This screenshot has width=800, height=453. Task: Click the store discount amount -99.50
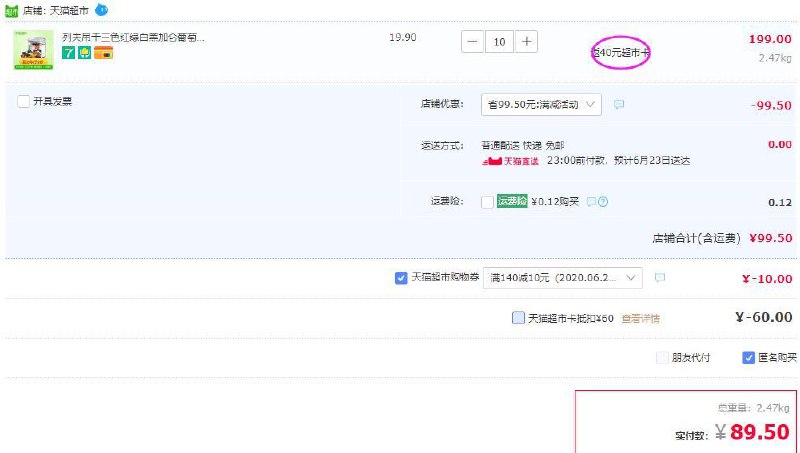coord(771,106)
